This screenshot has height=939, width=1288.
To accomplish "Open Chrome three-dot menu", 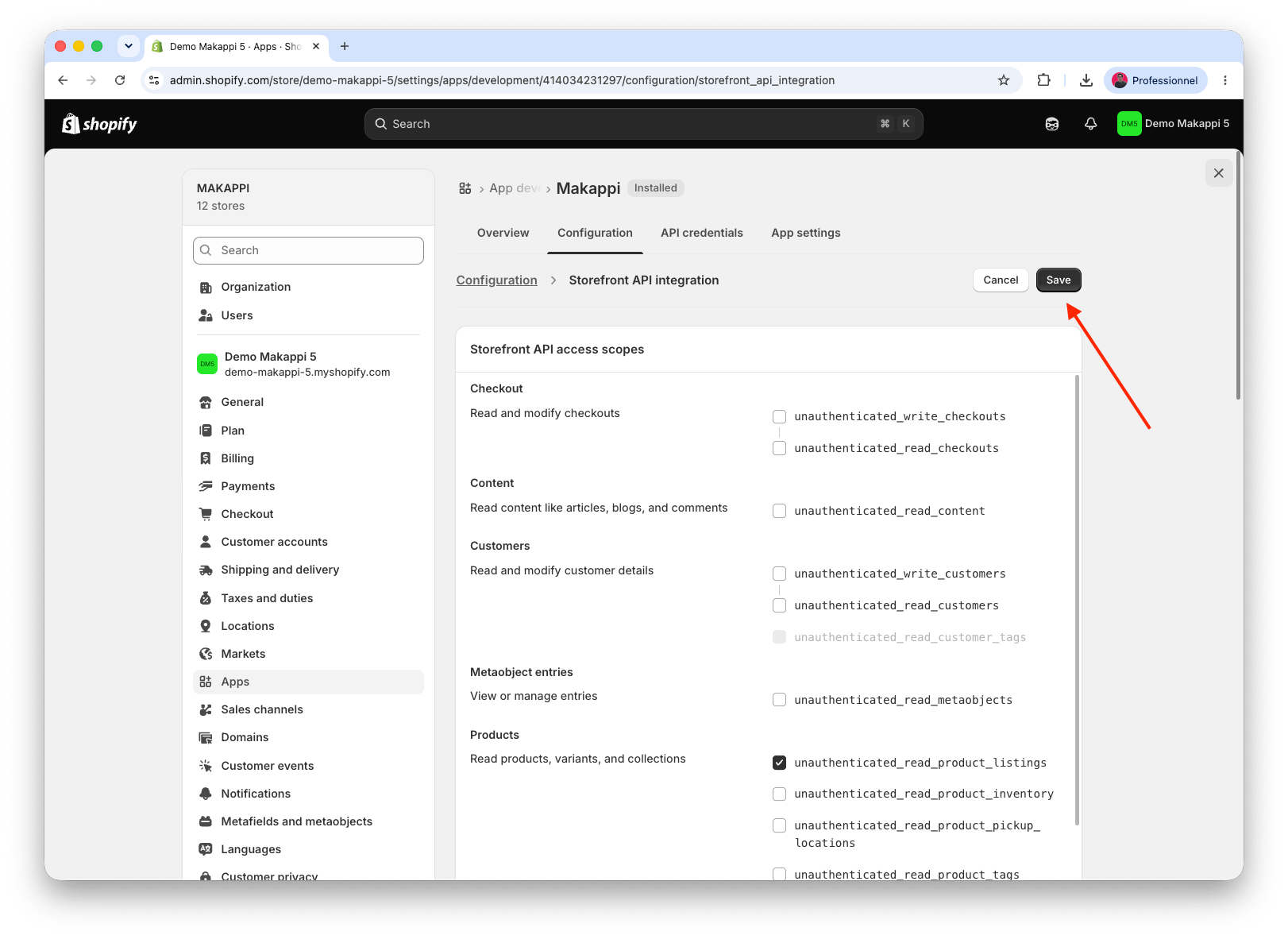I will point(1225,80).
